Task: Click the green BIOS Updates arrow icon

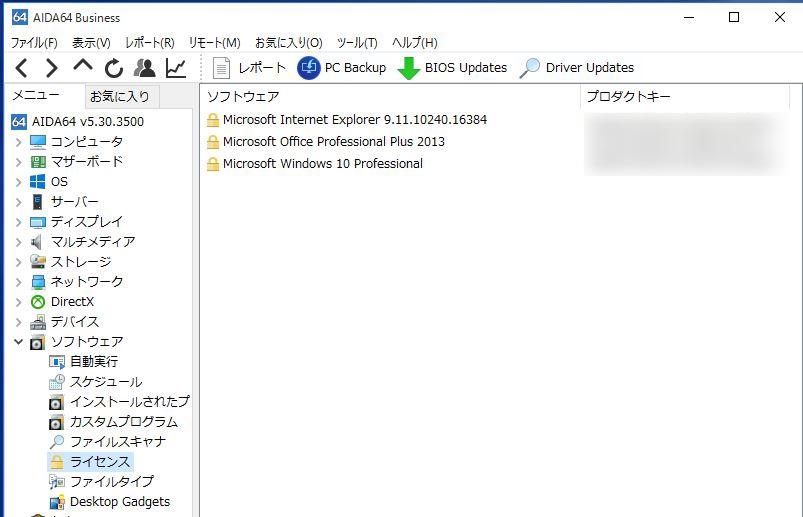Action: [409, 68]
